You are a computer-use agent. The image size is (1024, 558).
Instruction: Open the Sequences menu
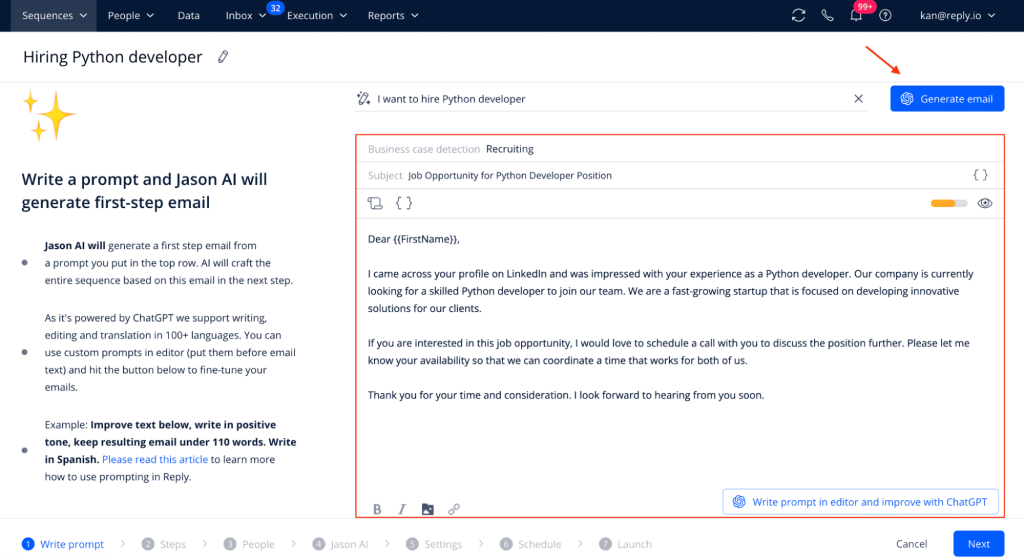(x=54, y=15)
